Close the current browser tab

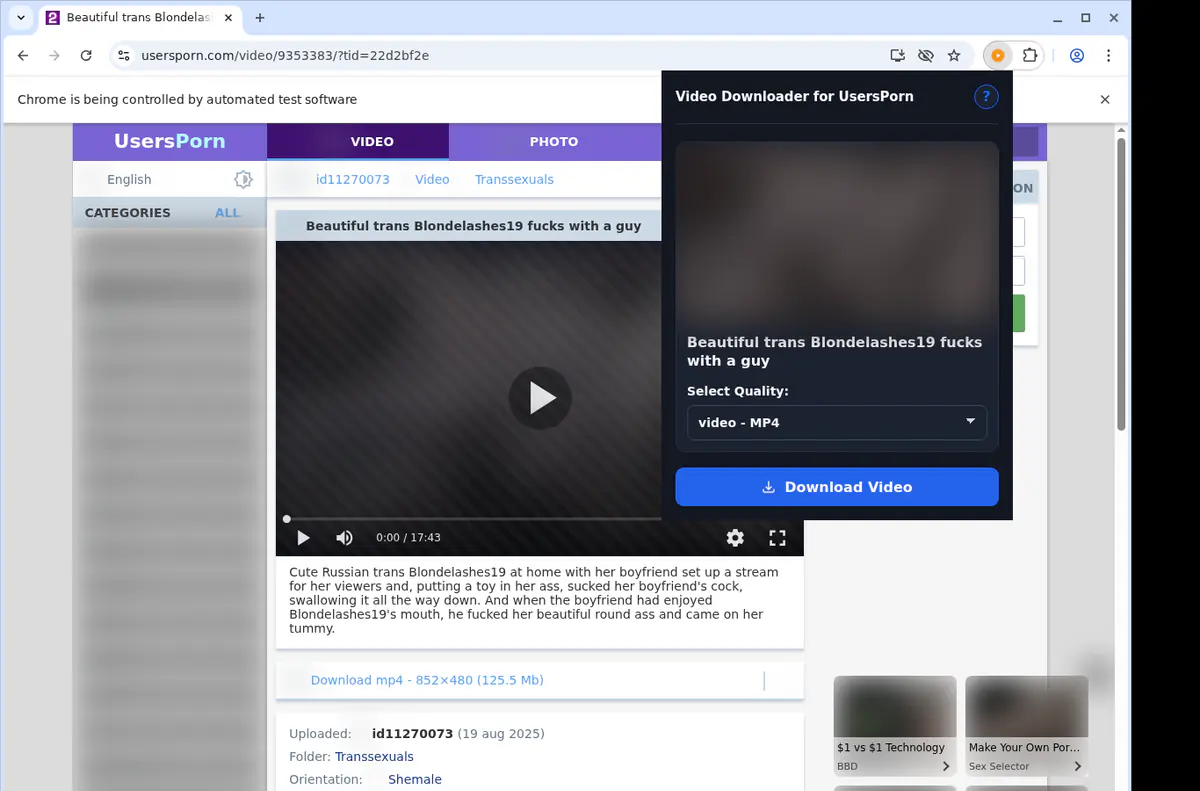[227, 18]
